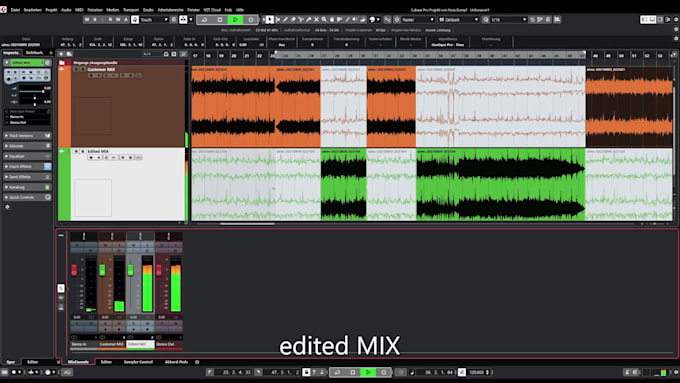
Task: Open the Studio menu
Action: tap(148, 10)
